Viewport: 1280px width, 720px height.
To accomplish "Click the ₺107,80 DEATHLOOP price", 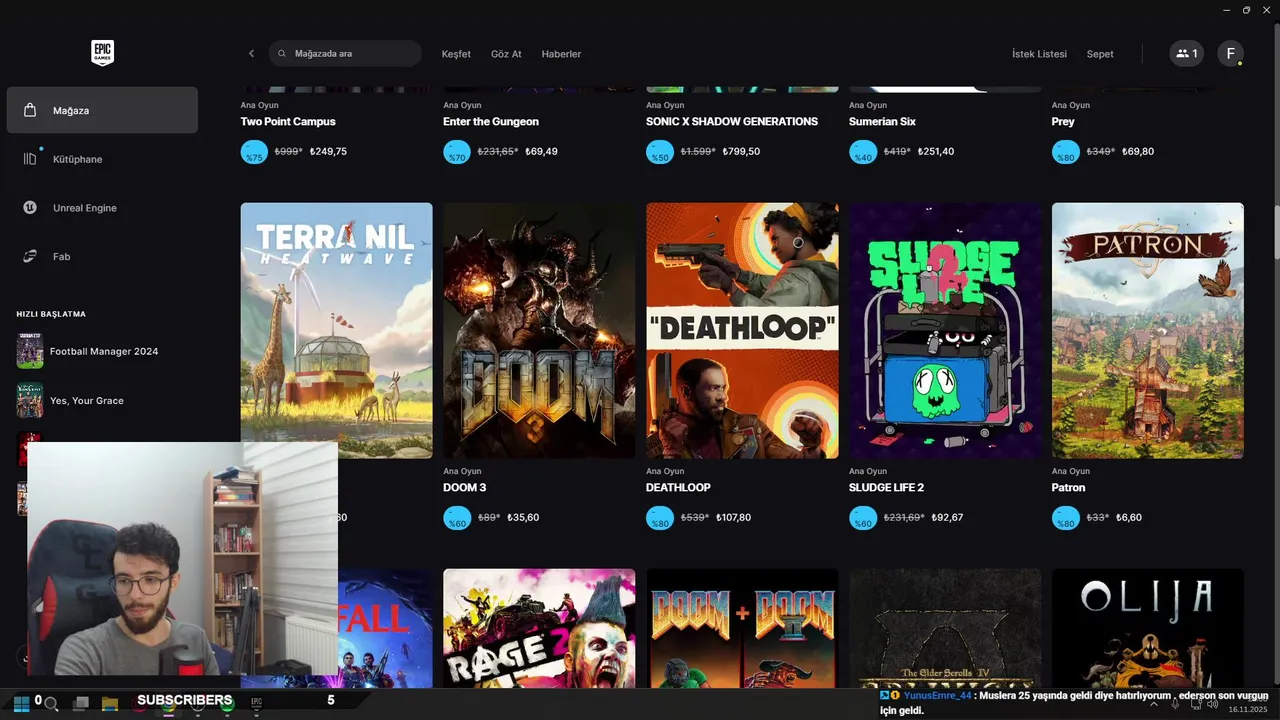I will (x=734, y=518).
